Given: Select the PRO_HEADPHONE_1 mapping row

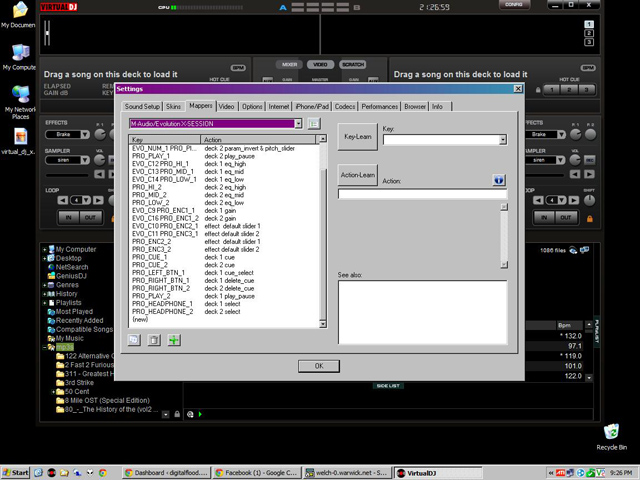Looking at the screenshot, I should [224, 304].
